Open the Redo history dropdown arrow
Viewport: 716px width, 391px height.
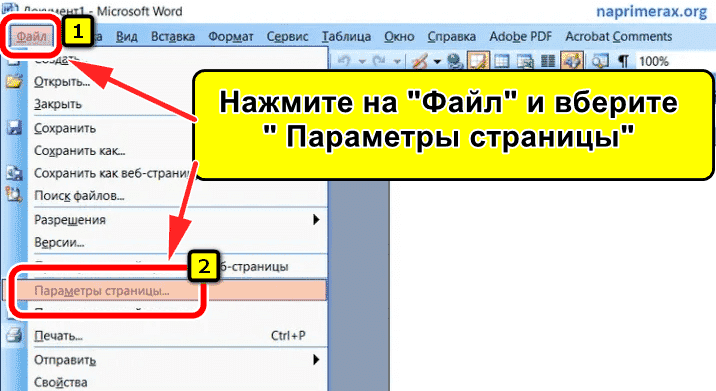point(397,61)
